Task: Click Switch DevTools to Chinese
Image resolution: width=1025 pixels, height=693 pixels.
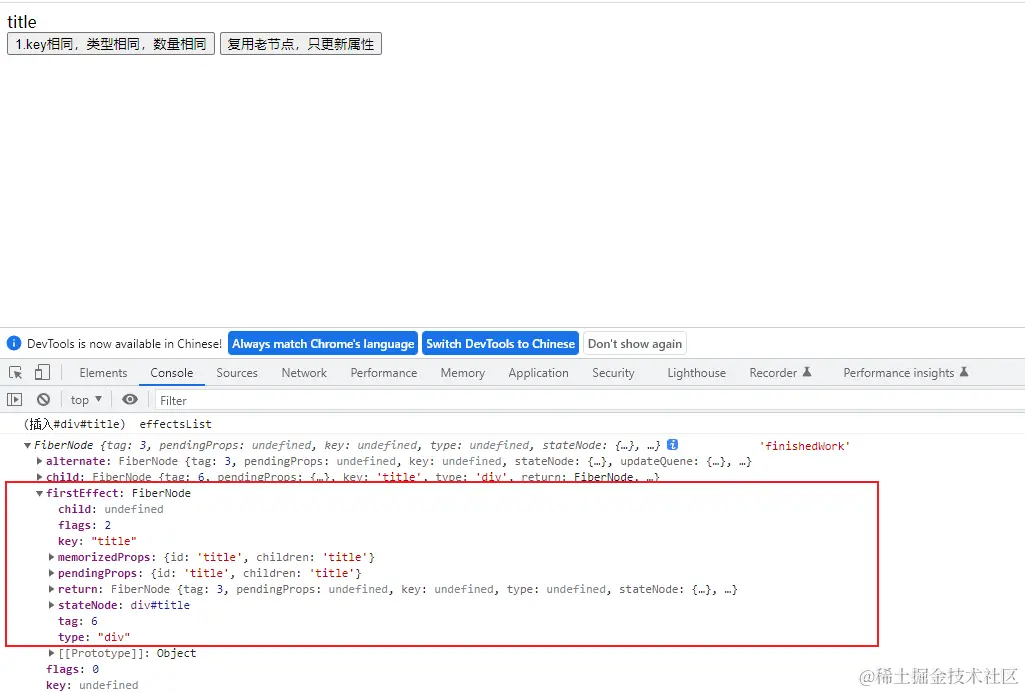Action: pos(501,343)
